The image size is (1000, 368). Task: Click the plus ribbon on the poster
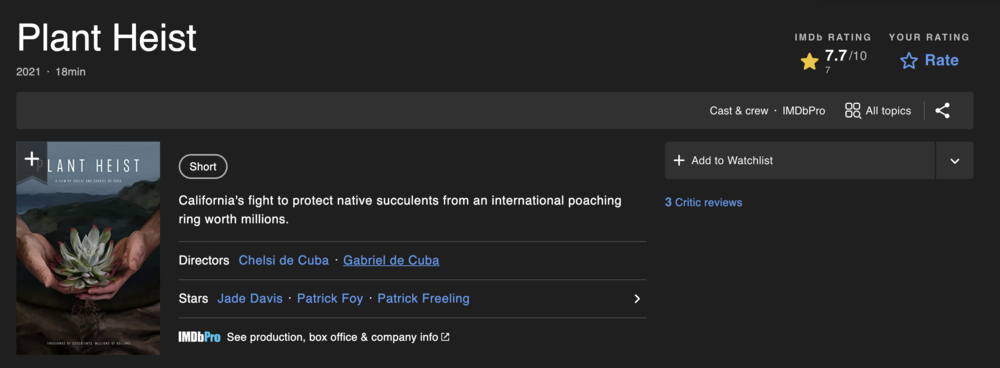tap(31, 159)
